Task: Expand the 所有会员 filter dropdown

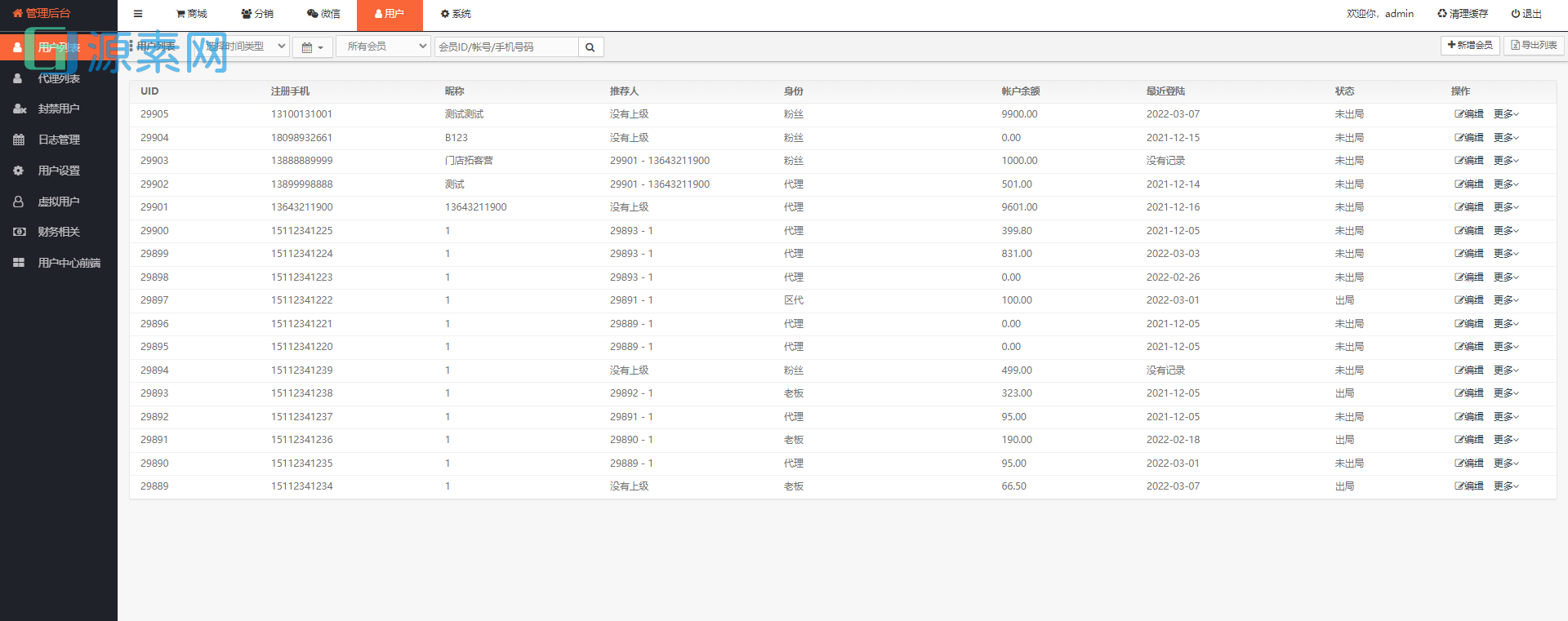Action: [x=383, y=47]
